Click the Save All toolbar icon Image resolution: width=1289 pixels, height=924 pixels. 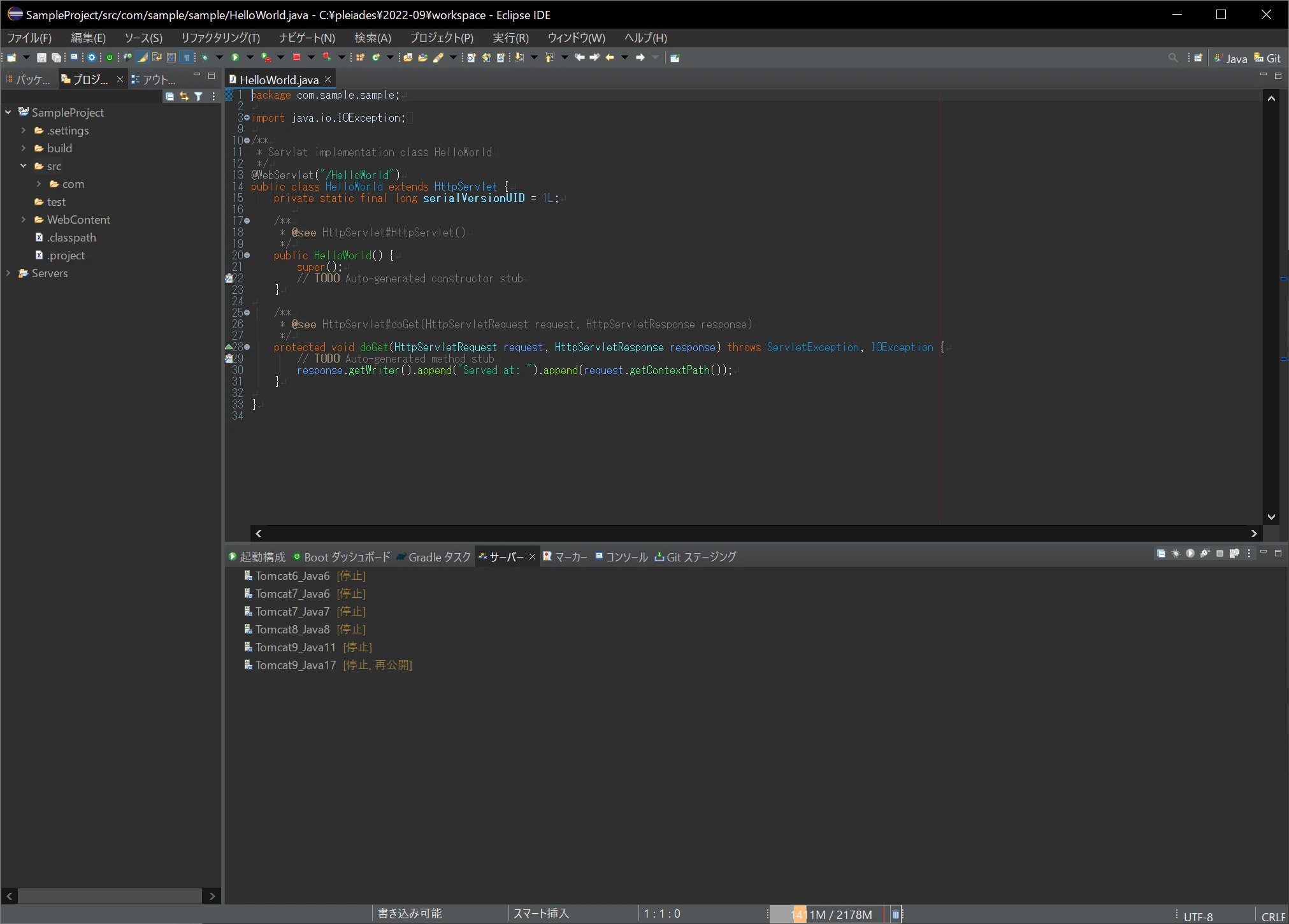tap(56, 58)
